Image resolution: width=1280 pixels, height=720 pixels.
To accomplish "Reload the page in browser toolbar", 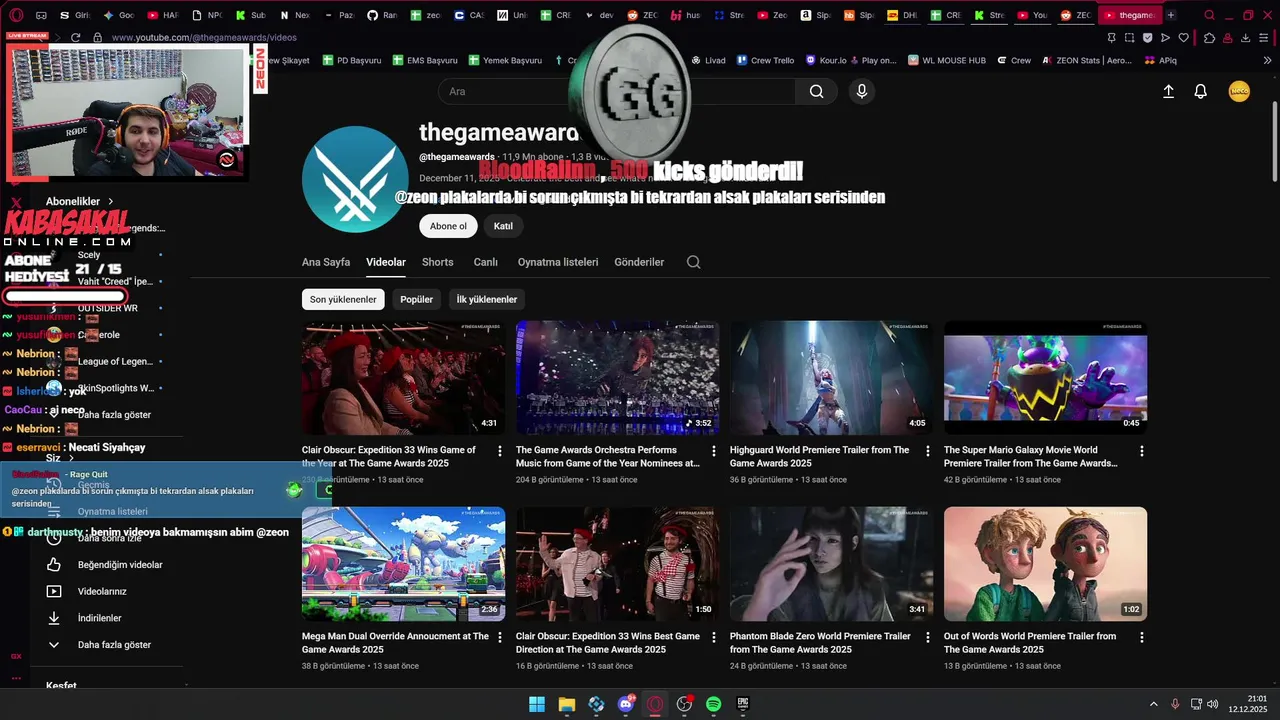I will 76,37.
